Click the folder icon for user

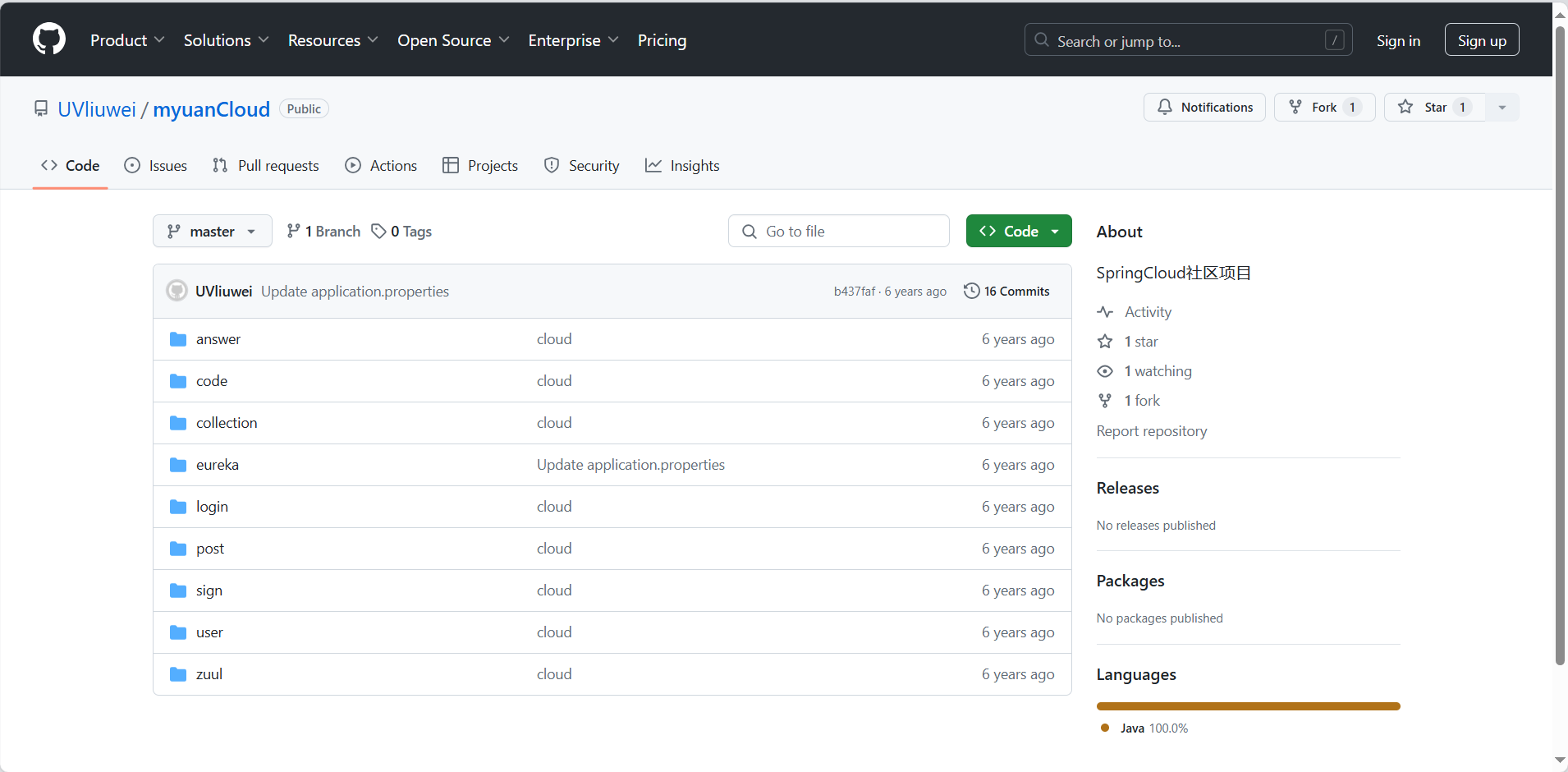tap(178, 632)
